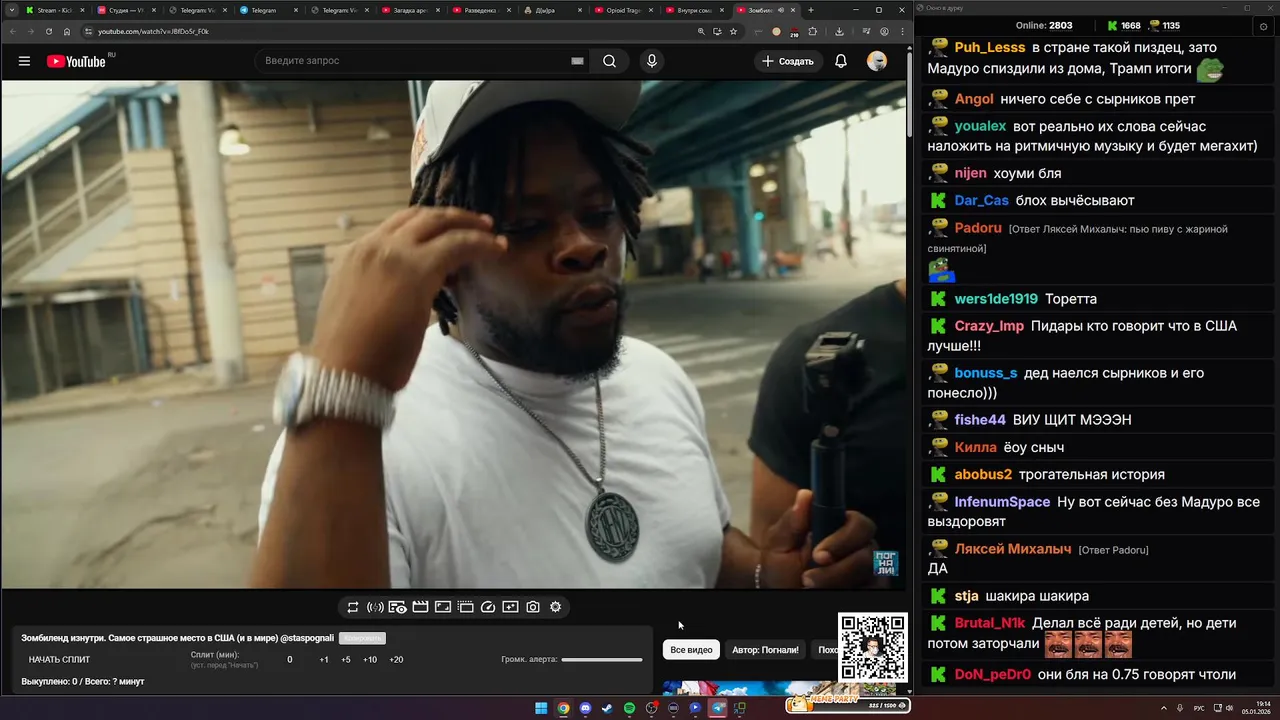Click the +1 split minutes button
This screenshot has height=720, width=1280.
(x=324, y=660)
